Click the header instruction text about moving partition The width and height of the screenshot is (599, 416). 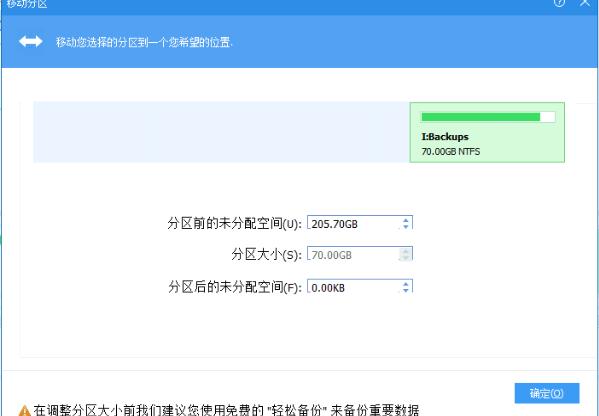coord(144,42)
